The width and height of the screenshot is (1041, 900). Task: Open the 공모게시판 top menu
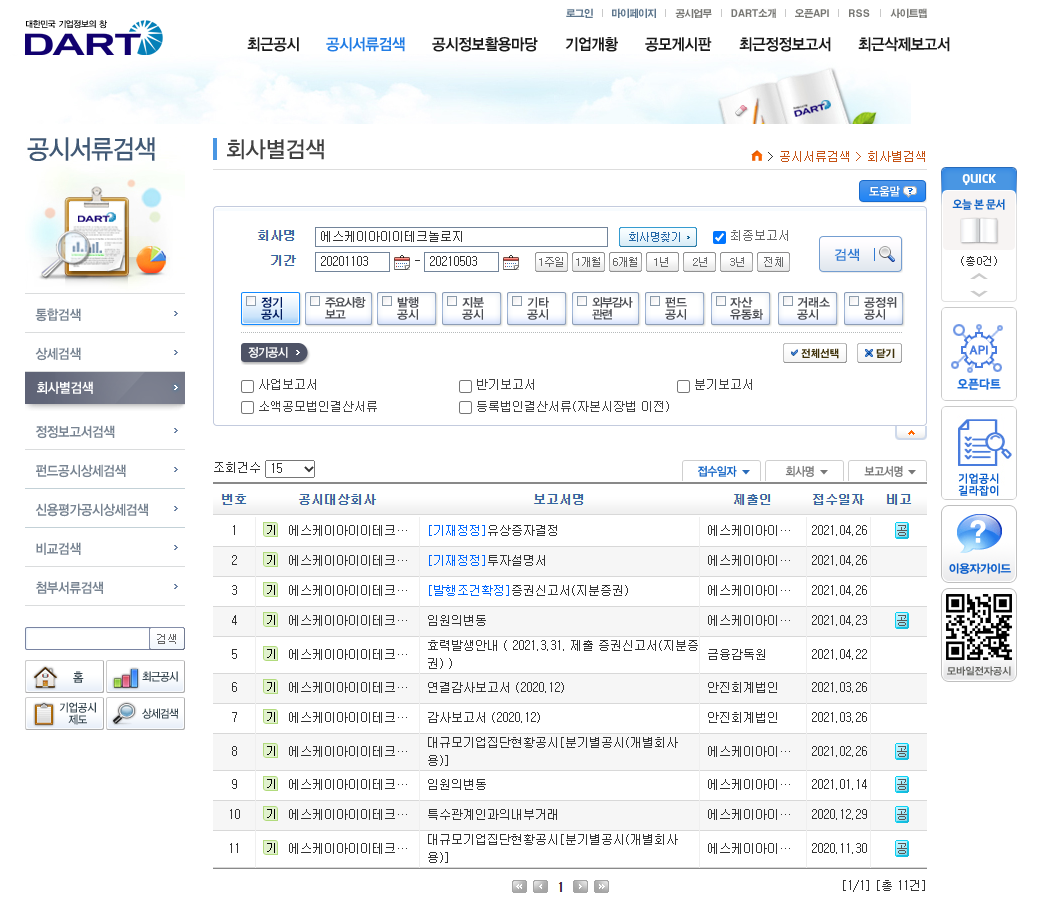[x=678, y=44]
